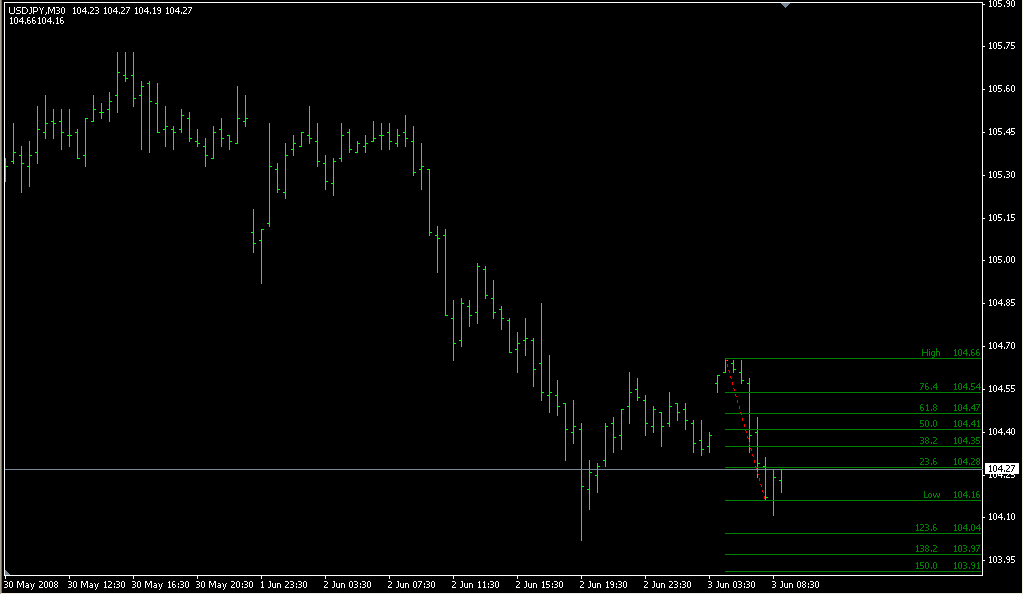Click the 3 Jun 08:30 time label
This screenshot has height=594, width=1024.
coord(795,584)
